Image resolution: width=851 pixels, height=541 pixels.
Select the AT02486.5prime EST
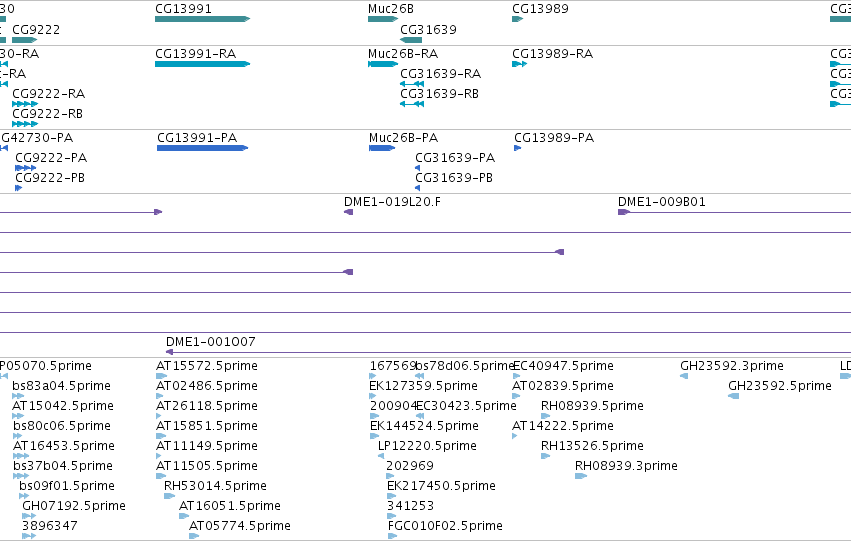click(x=161, y=396)
